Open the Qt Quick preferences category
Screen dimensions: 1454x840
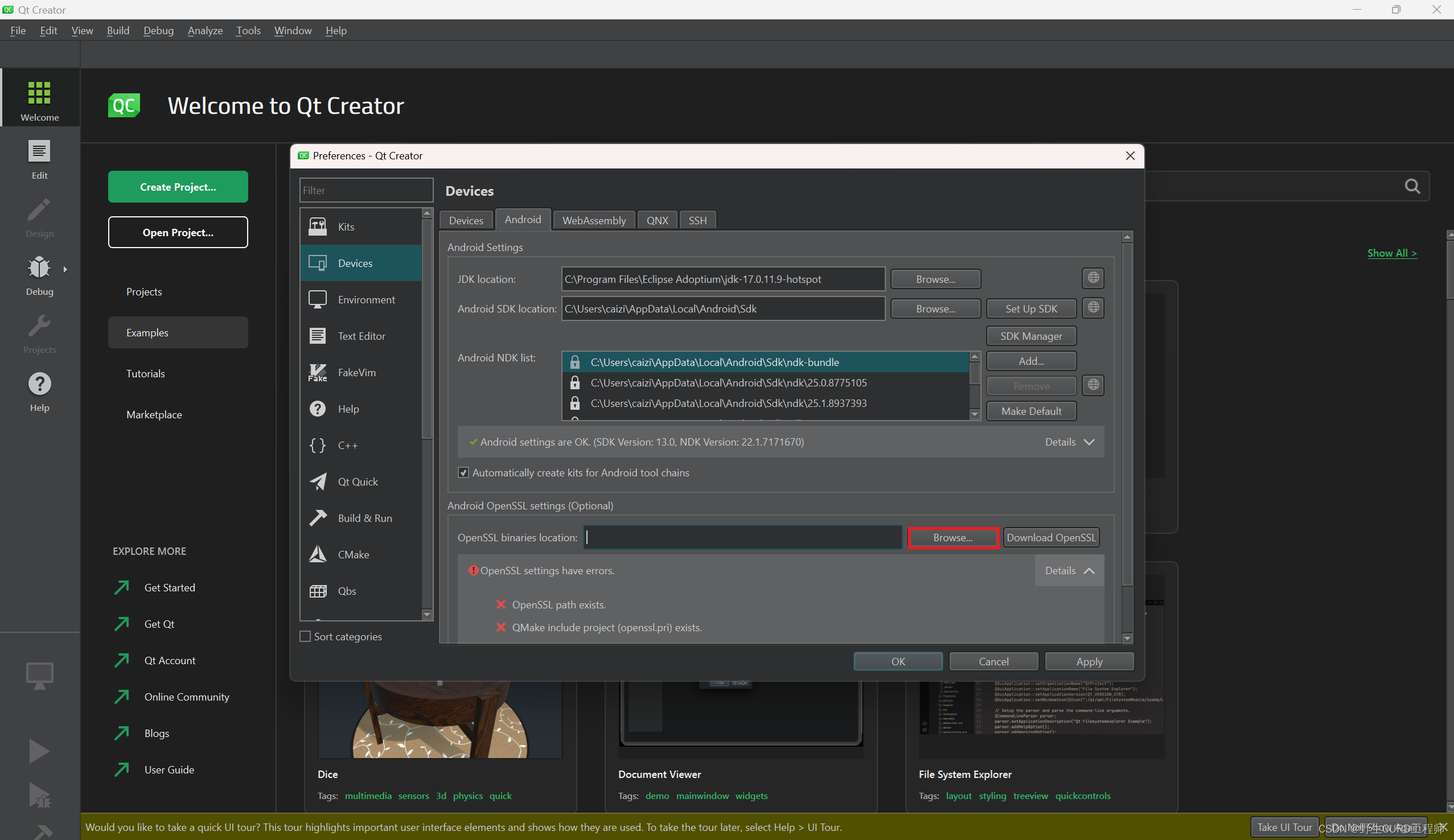point(360,481)
